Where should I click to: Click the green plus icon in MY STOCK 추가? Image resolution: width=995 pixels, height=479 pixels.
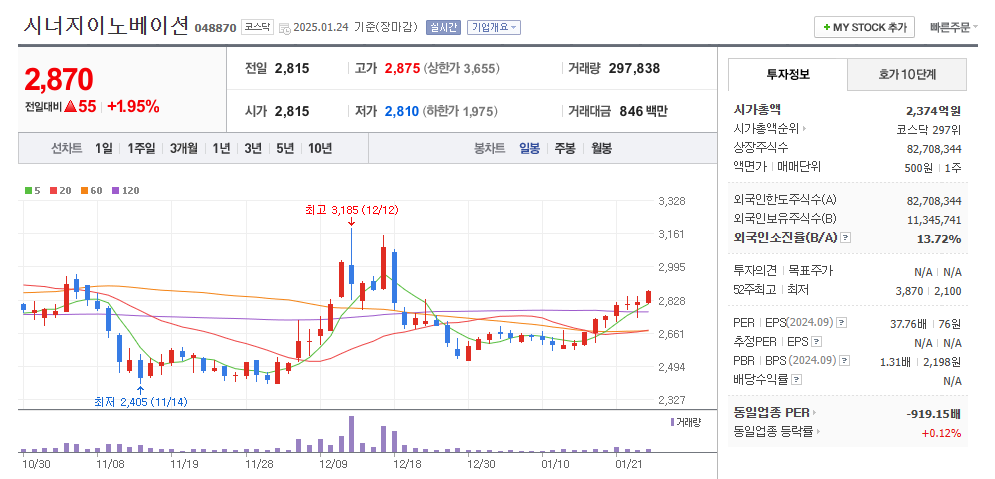coord(826,27)
